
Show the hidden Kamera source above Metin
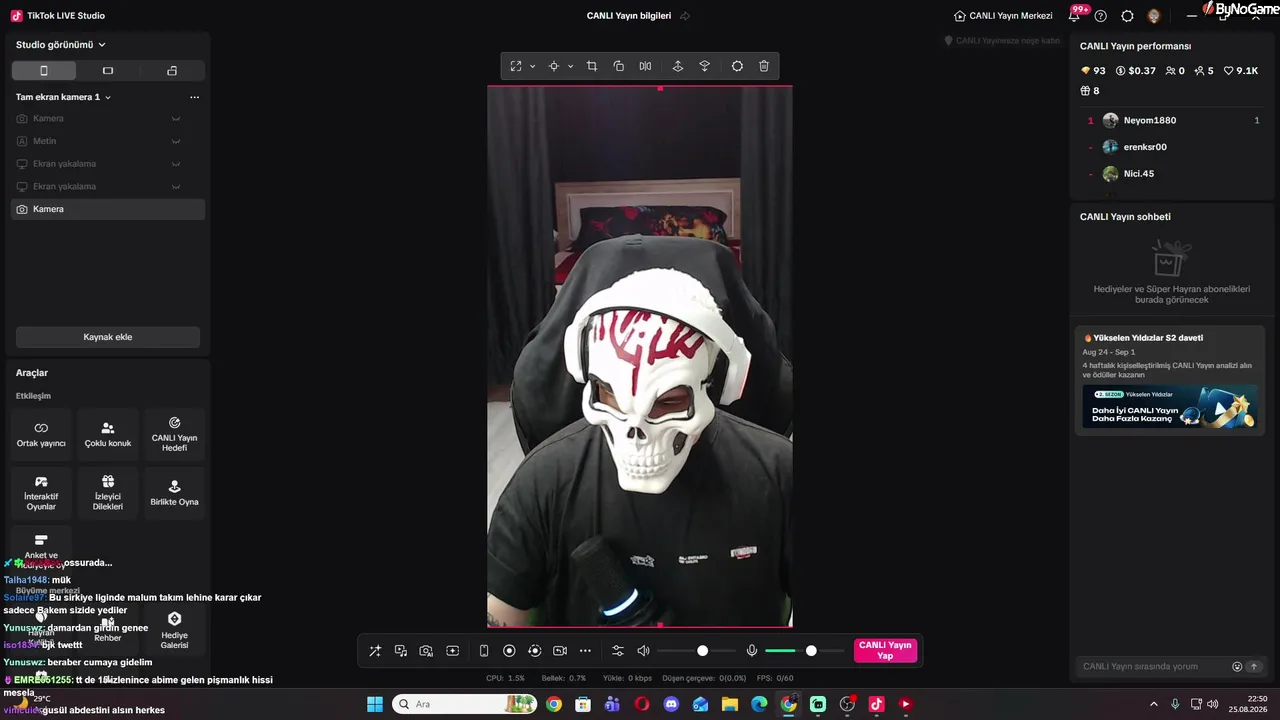[x=176, y=119]
